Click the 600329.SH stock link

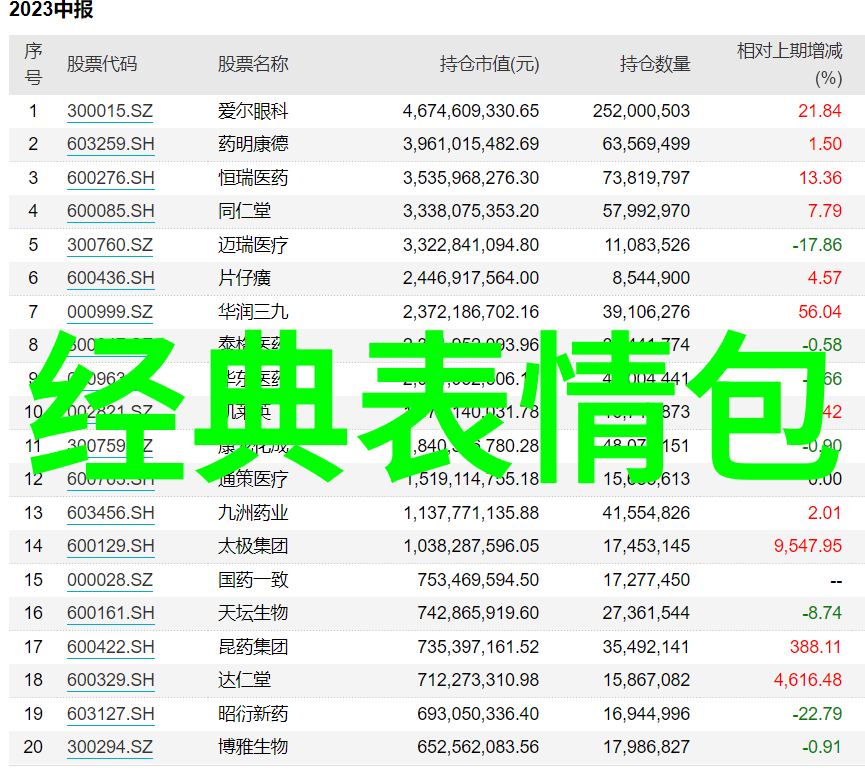click(110, 680)
